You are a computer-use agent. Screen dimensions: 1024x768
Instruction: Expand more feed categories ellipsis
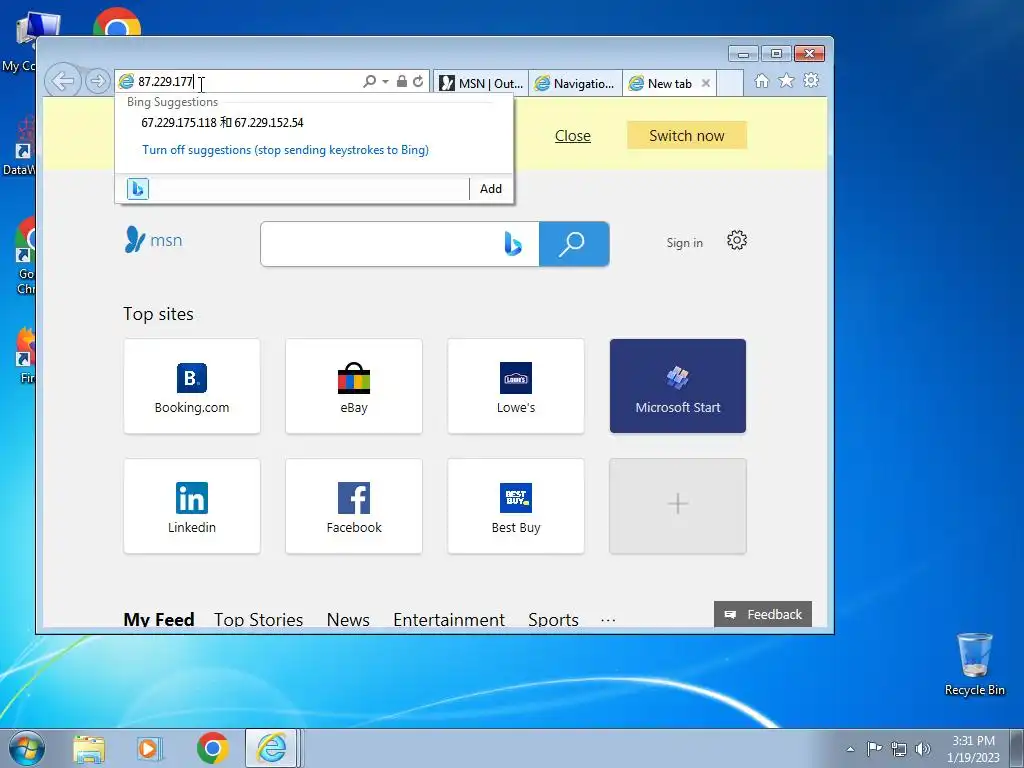pyautogui.click(x=608, y=620)
